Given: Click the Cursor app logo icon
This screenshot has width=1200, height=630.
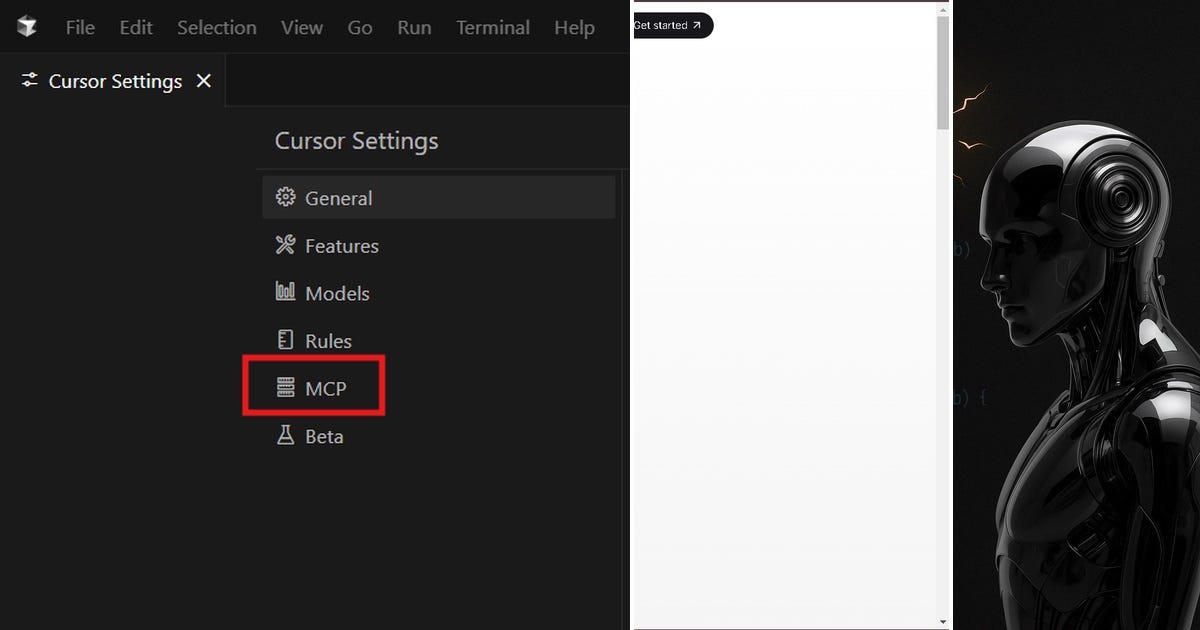Looking at the screenshot, I should [27, 27].
